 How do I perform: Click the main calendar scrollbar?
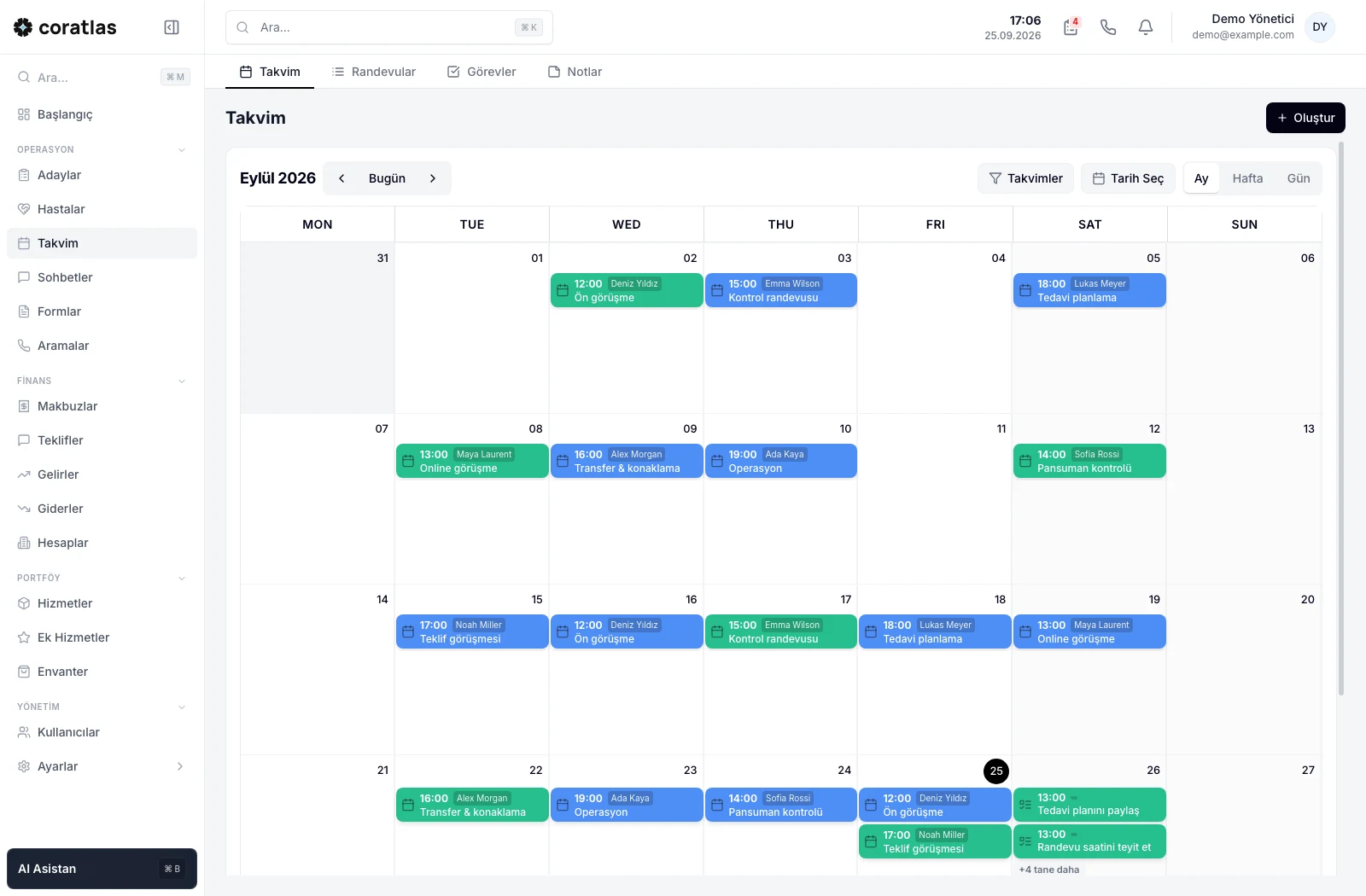pyautogui.click(x=1341, y=418)
